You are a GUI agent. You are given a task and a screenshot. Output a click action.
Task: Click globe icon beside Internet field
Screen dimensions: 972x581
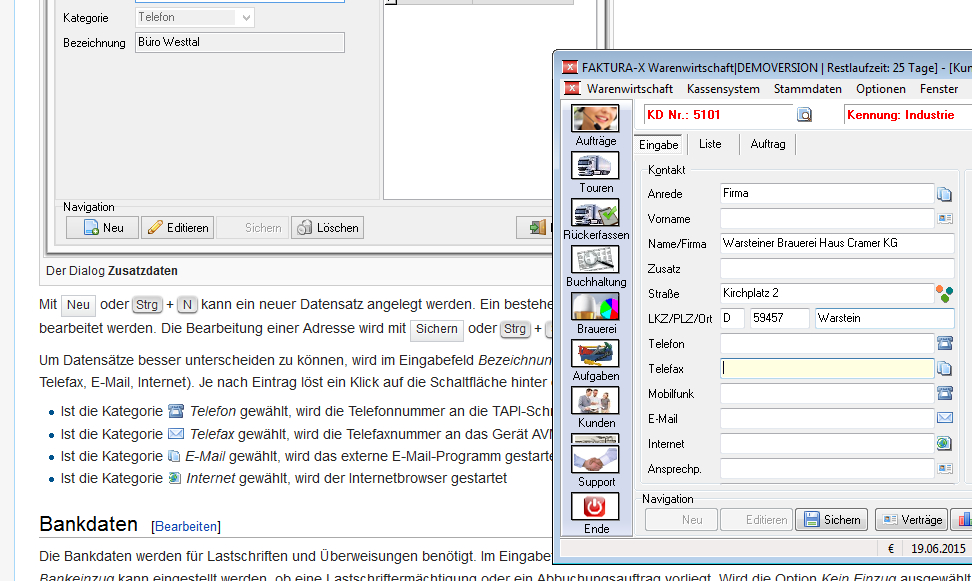click(x=943, y=443)
